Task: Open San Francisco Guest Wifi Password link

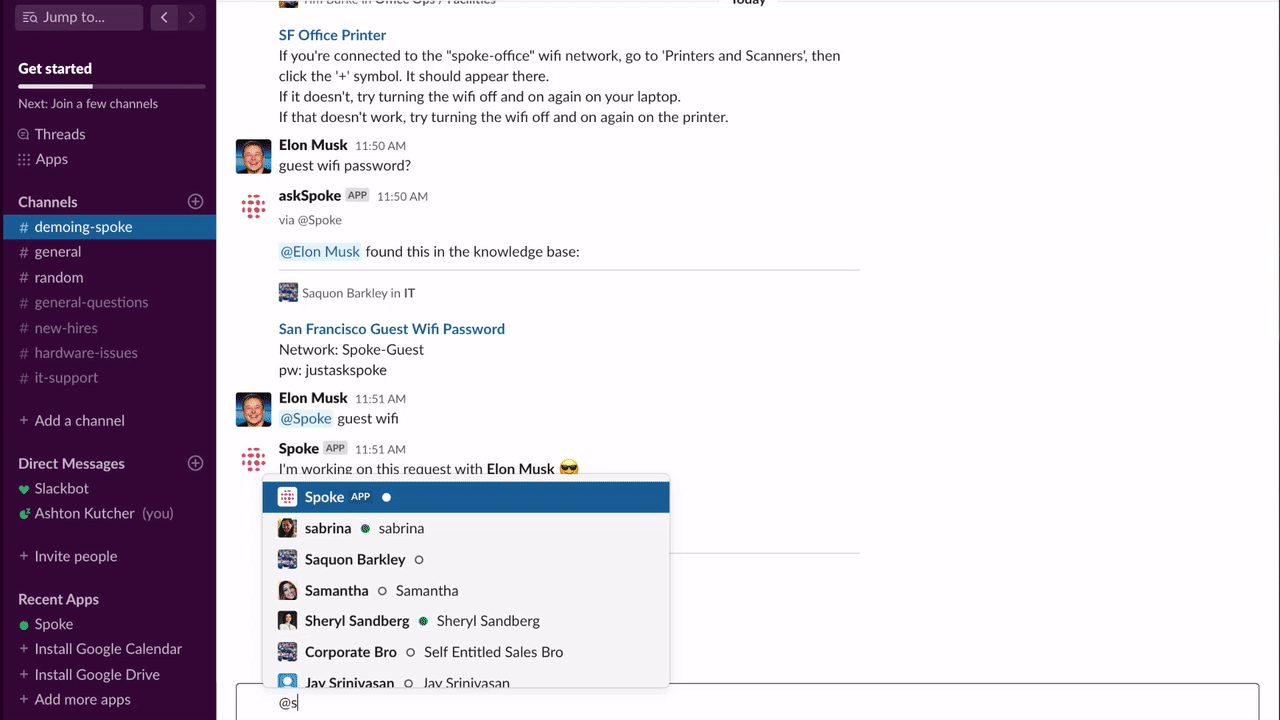Action: click(x=391, y=329)
